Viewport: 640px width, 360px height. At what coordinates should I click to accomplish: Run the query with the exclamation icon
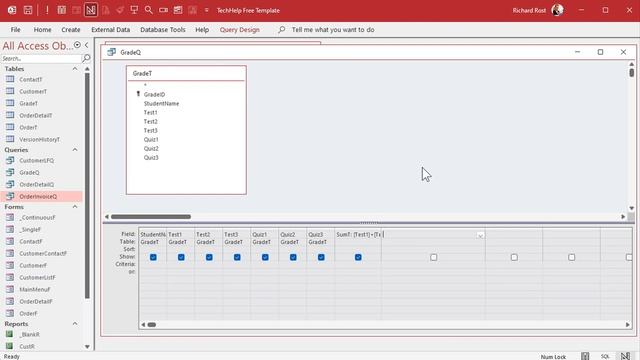pyautogui.click(x=47, y=10)
